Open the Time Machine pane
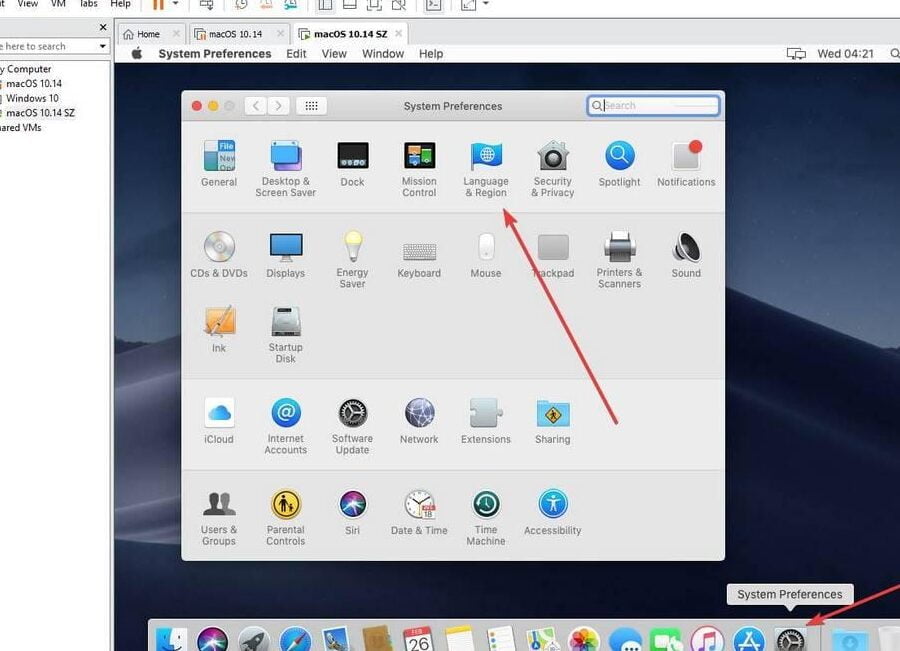Viewport: 900px width, 651px height. tap(486, 505)
